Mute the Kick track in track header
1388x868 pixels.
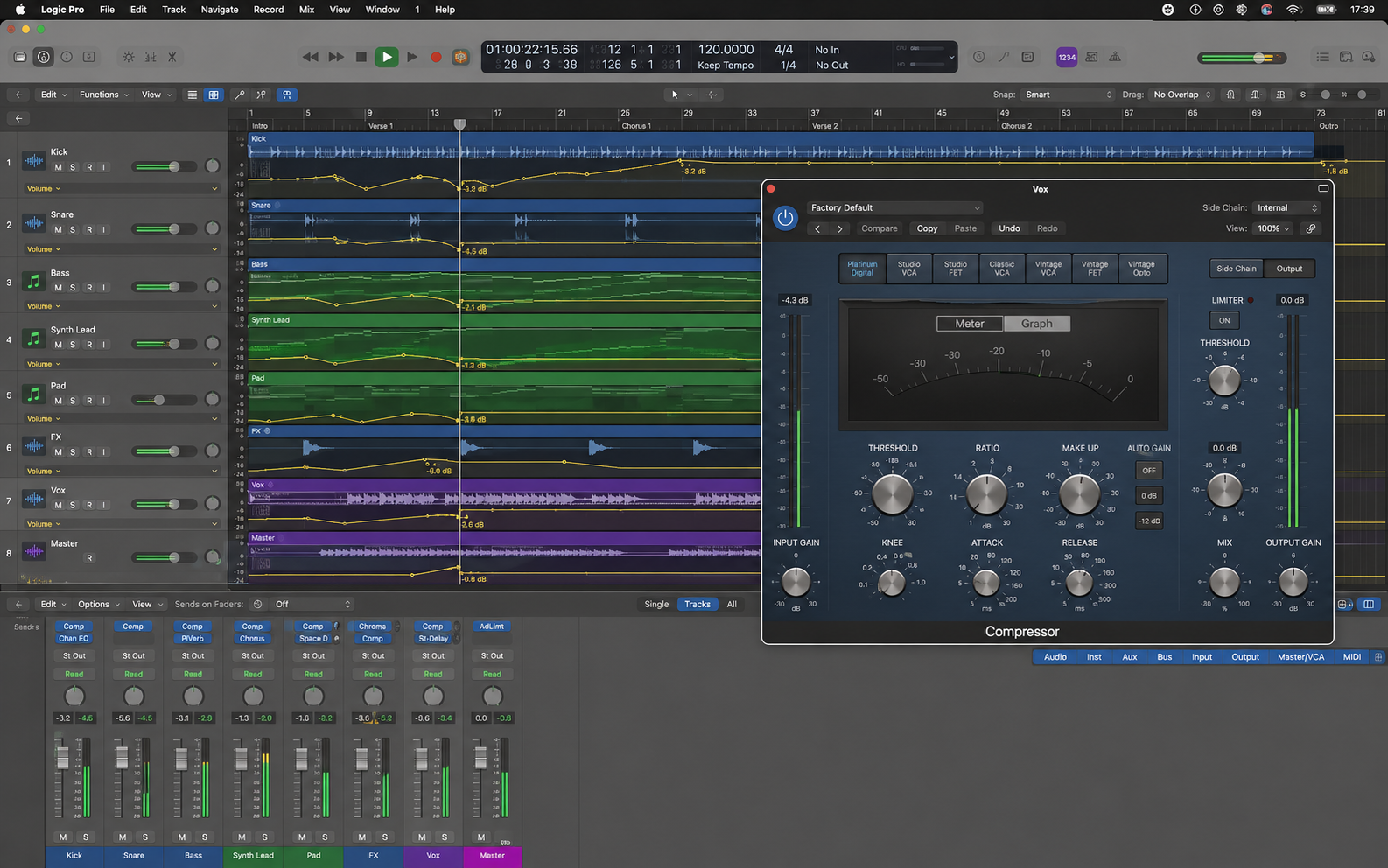[x=58, y=167]
